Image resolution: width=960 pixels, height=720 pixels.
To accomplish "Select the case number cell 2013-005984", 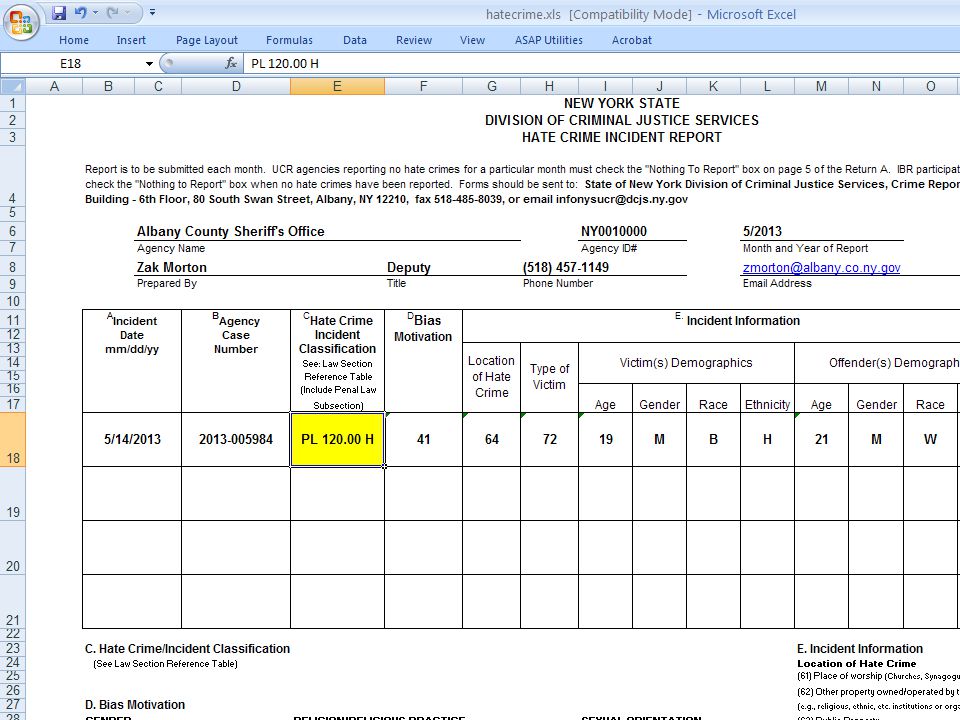I will point(236,439).
